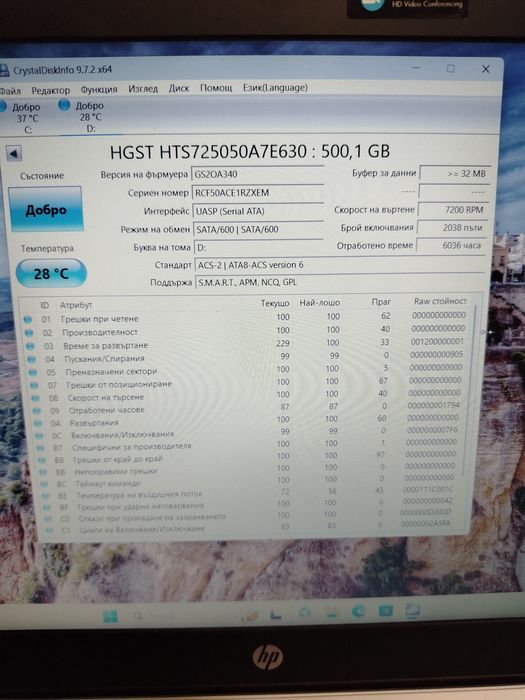Click status icon for Грешки при четене
The width and height of the screenshot is (525, 700).
[x=28, y=319]
